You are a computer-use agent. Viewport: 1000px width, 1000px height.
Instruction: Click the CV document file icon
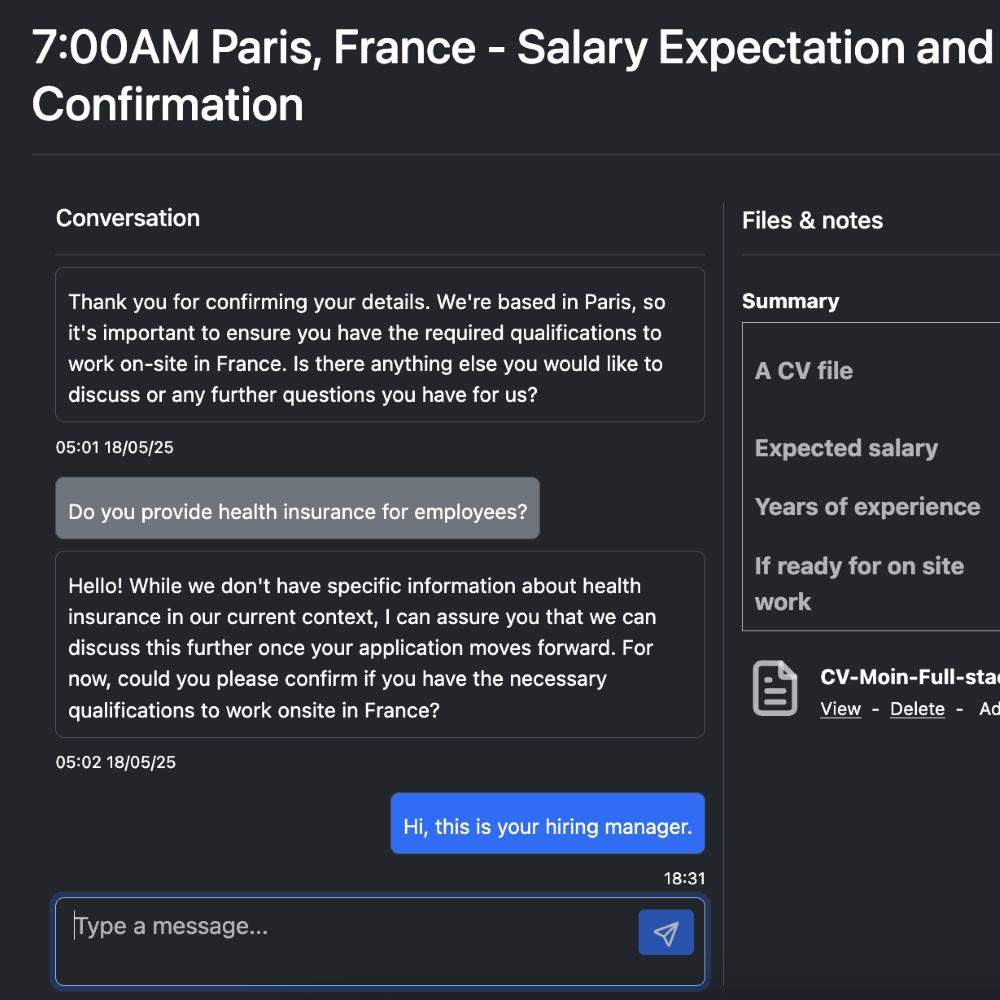coord(775,688)
